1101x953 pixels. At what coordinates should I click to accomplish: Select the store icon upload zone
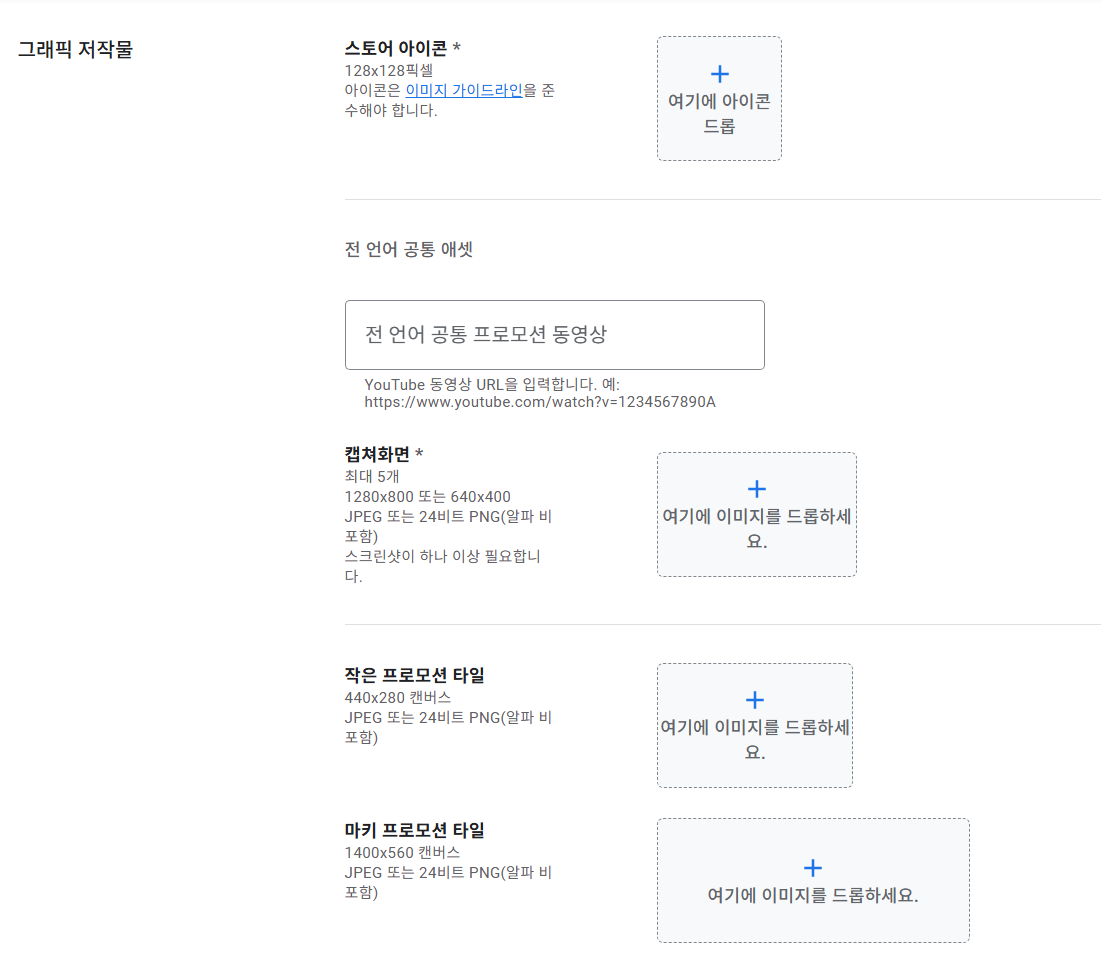pos(719,98)
